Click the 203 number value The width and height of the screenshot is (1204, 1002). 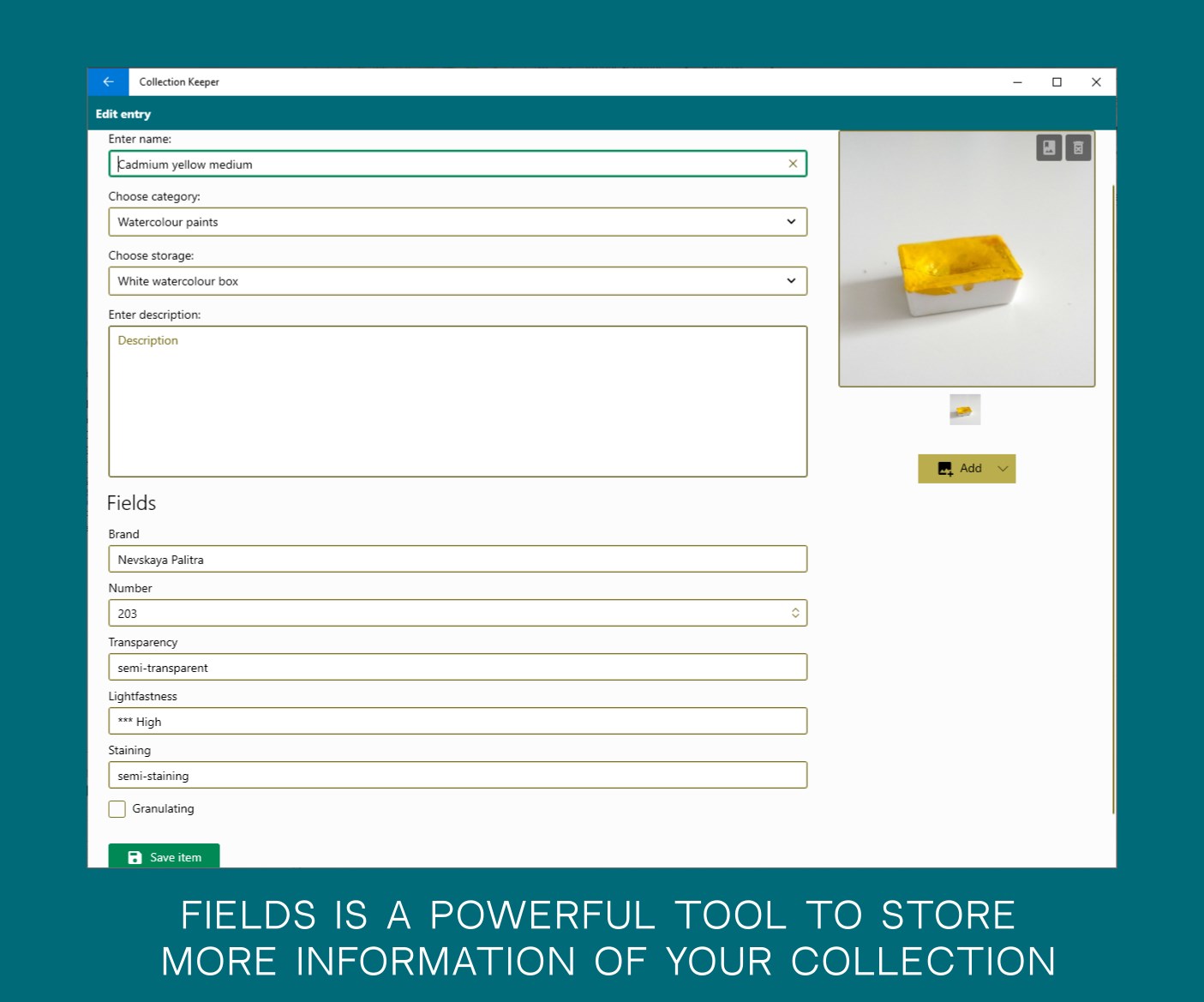[128, 614]
